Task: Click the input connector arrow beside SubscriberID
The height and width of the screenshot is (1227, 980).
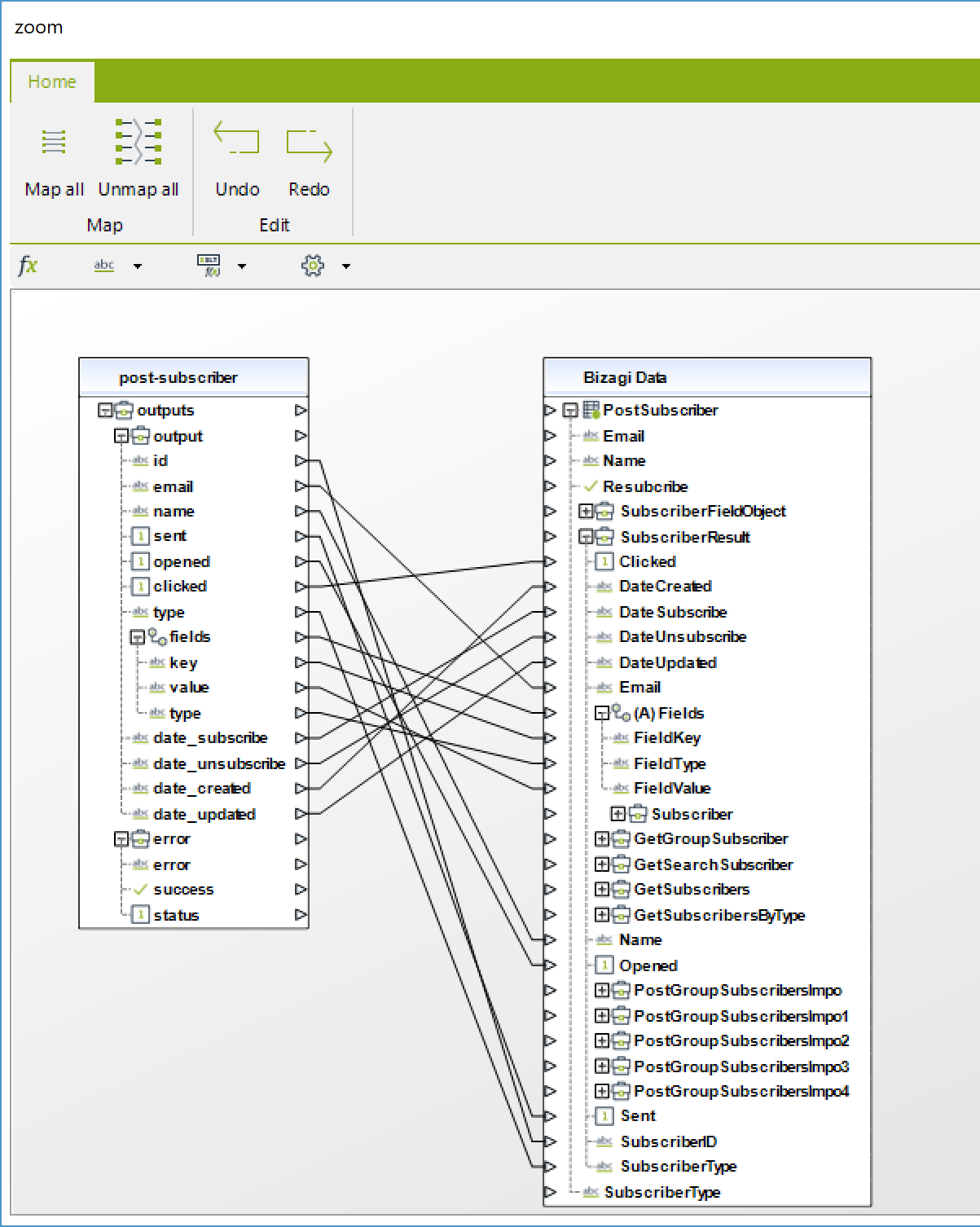Action: [x=550, y=1141]
